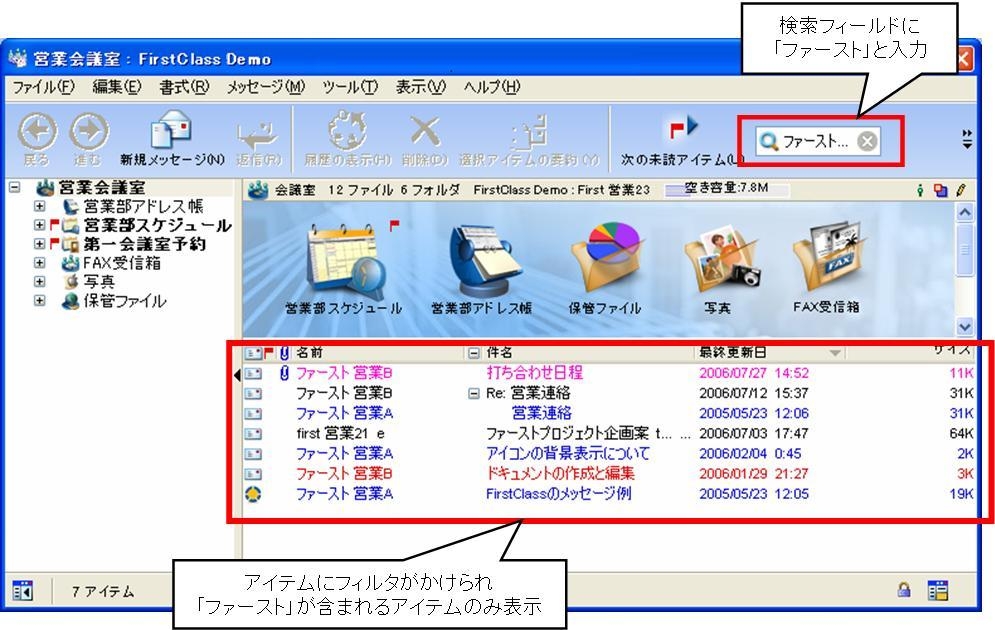This screenshot has width=995, height=630.
Task: Open the ヘルプ(H) menu
Action: 492,87
